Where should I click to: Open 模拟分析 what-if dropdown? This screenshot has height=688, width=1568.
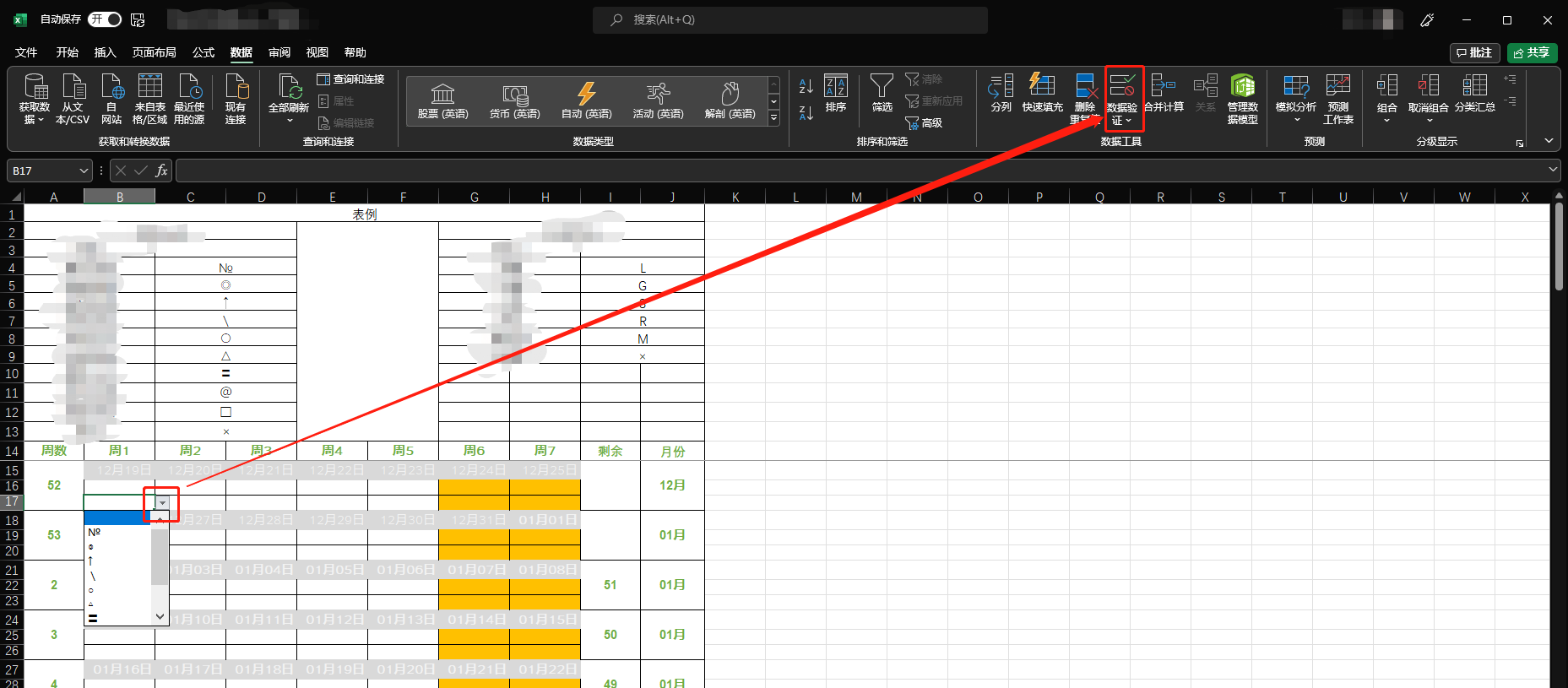1296,99
